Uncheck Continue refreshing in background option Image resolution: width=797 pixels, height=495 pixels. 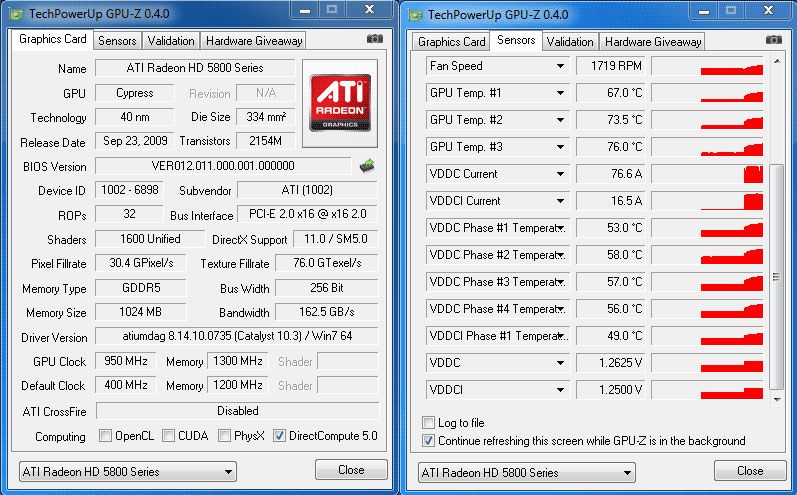coord(428,441)
